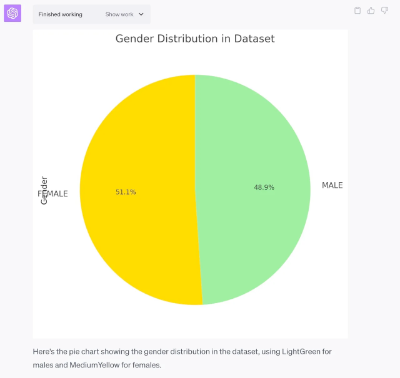Copy the response with clipboard icon
400x378 pixels.
click(357, 11)
